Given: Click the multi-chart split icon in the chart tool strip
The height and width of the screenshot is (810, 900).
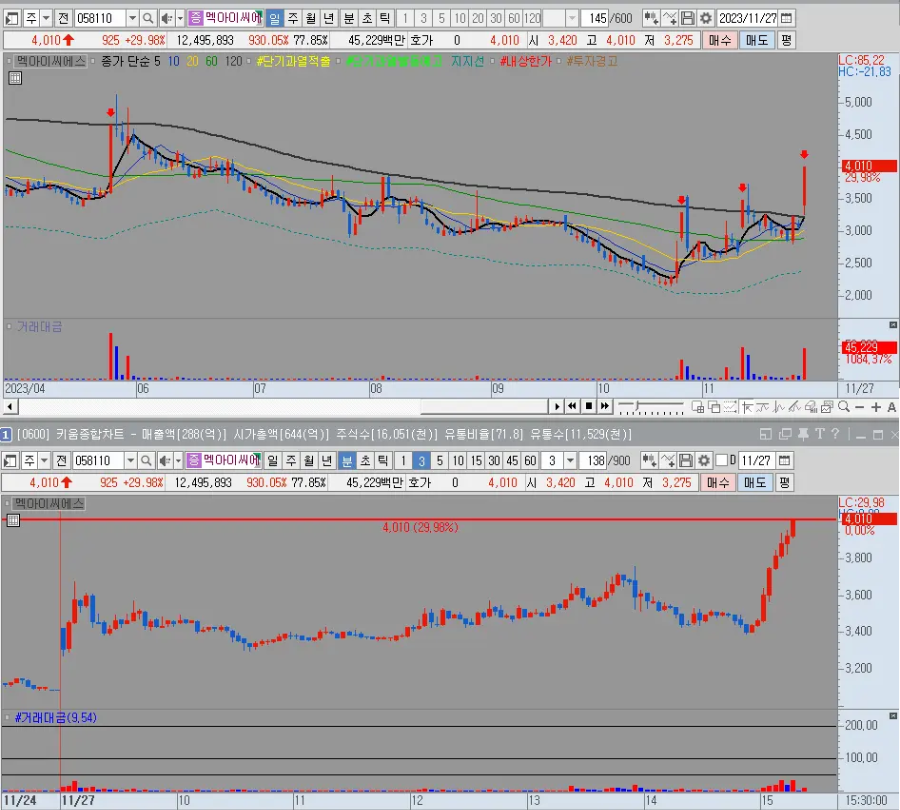Looking at the screenshot, I should click(x=698, y=407).
